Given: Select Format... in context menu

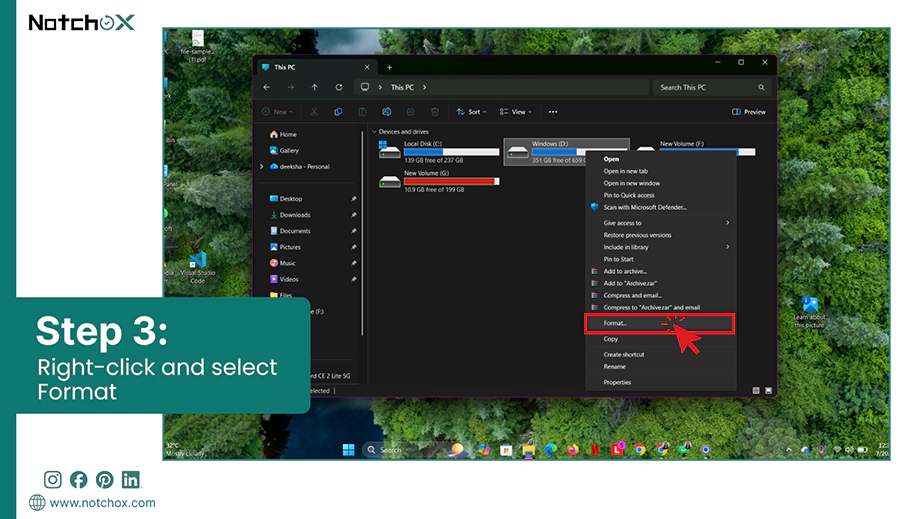Looking at the screenshot, I should click(660, 323).
